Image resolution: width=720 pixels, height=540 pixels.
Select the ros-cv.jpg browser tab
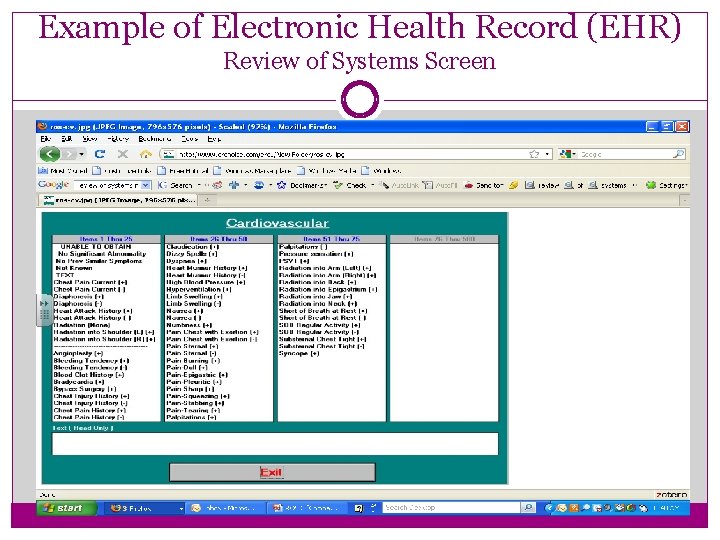click(118, 200)
